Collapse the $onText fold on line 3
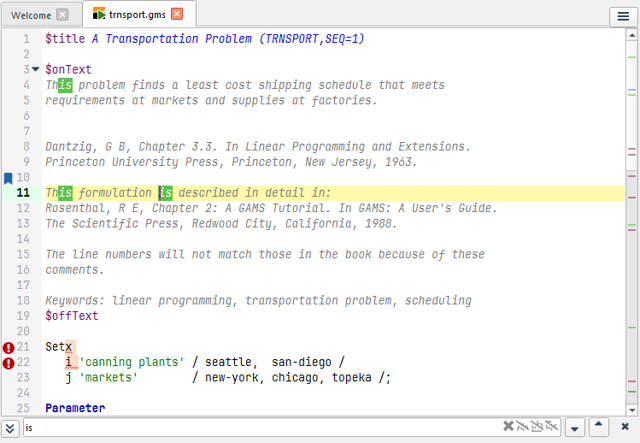The image size is (640, 443). (36, 69)
